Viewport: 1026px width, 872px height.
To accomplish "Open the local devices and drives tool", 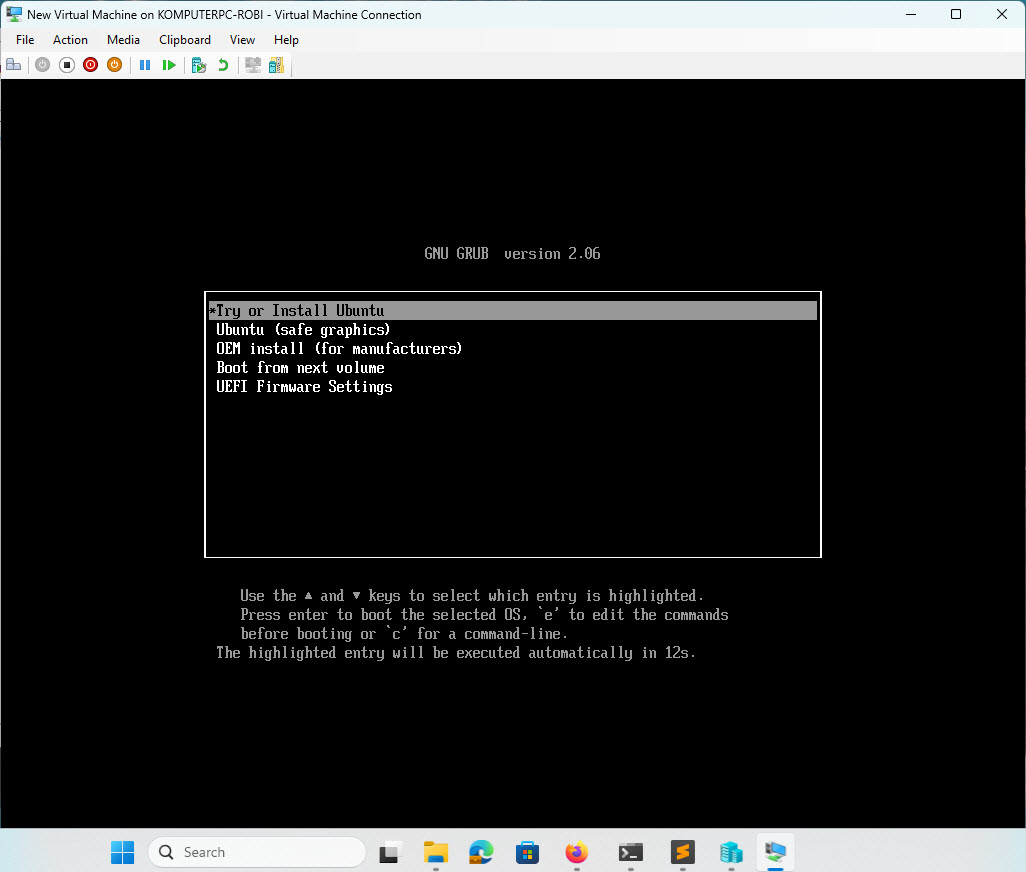I will (276, 64).
